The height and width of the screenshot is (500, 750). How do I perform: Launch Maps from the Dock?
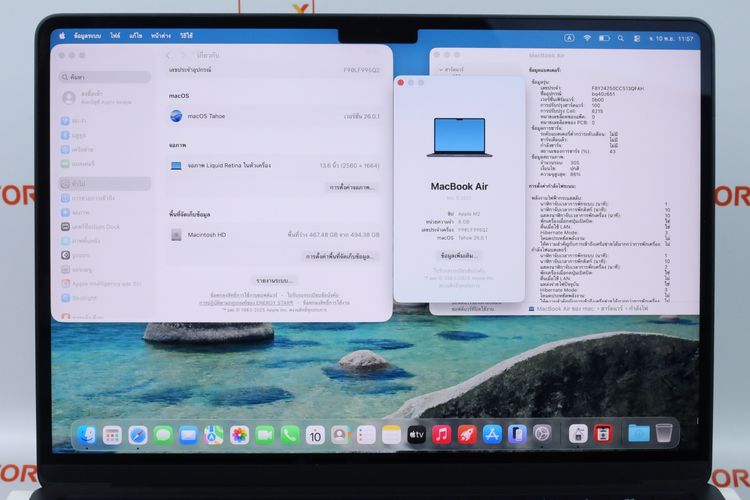coord(214,435)
